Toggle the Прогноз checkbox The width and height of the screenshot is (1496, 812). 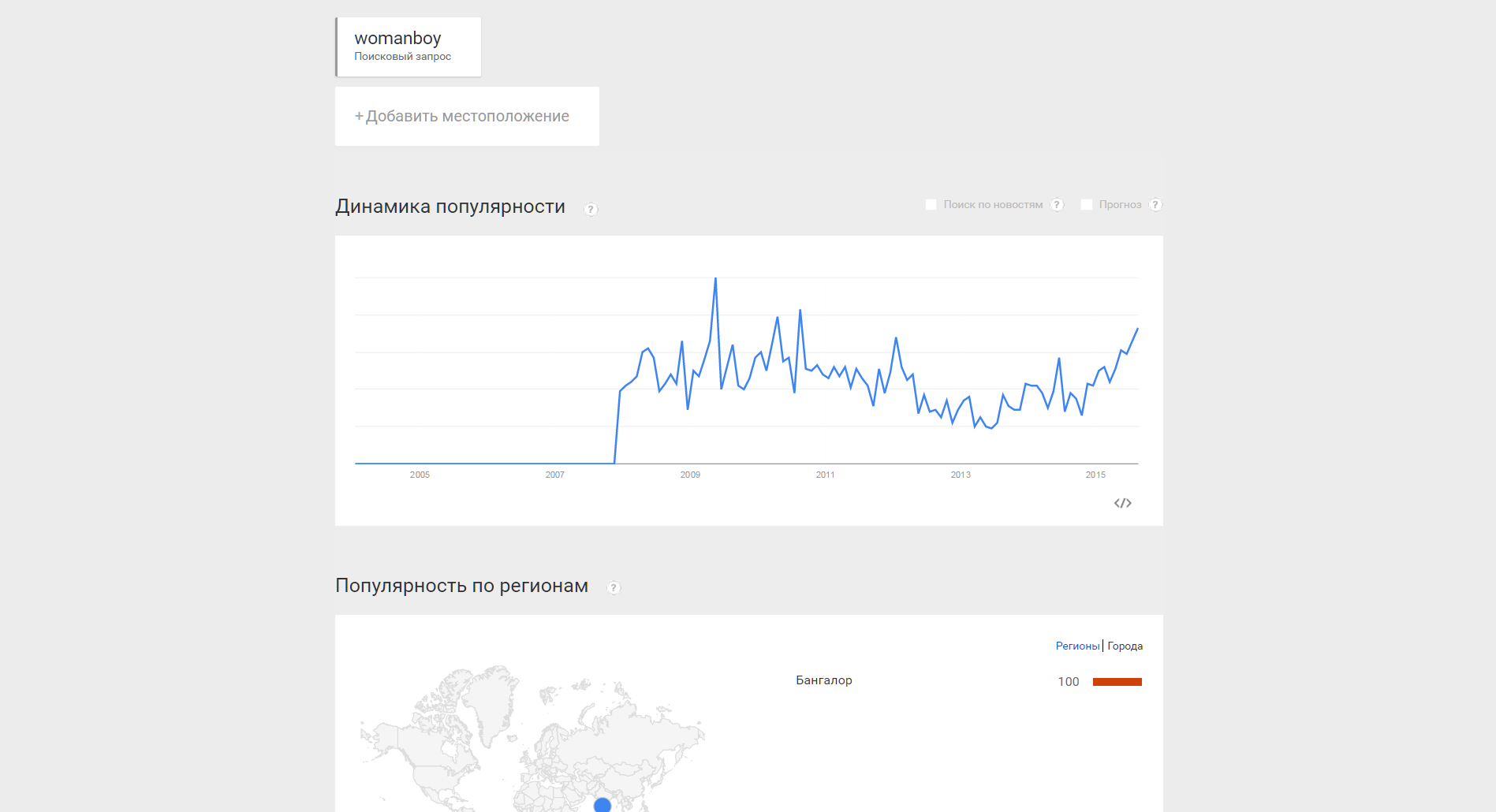1086,205
